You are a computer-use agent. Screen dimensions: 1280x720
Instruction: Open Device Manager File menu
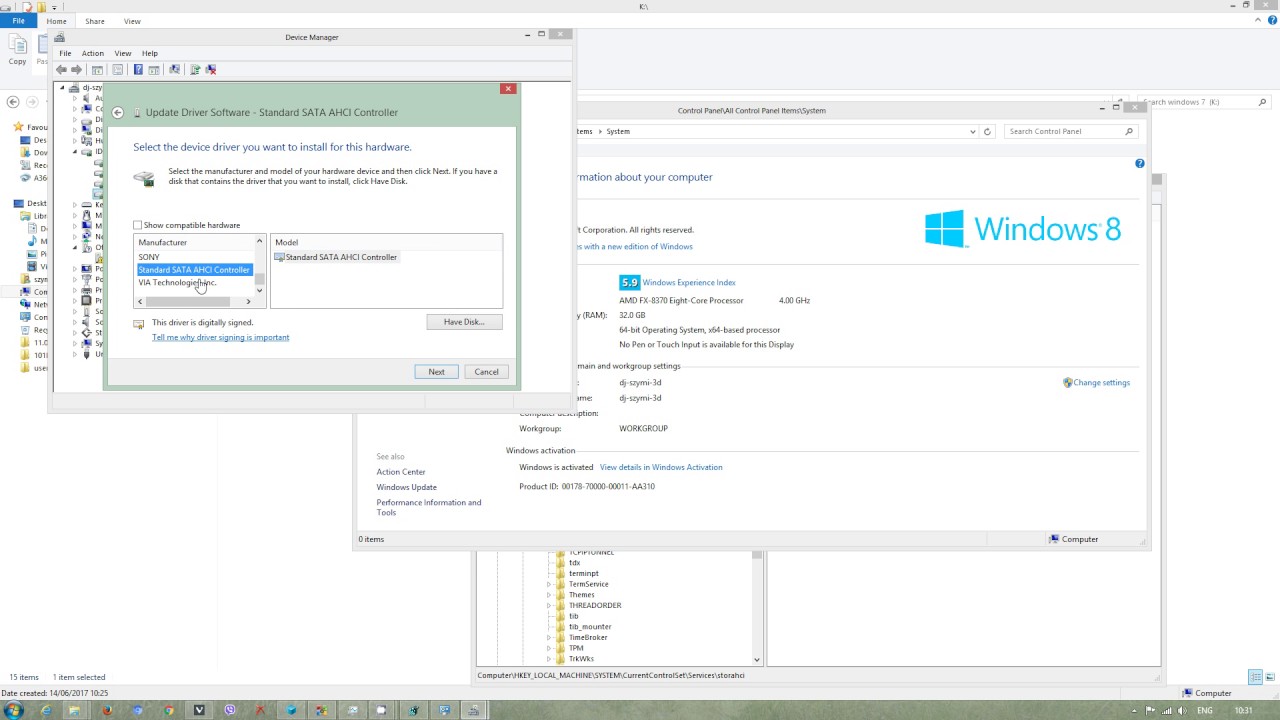(65, 53)
